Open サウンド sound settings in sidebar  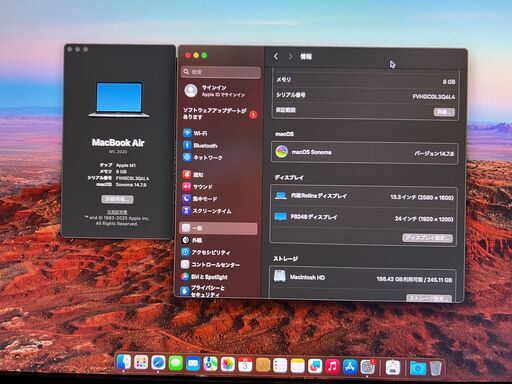click(x=219, y=187)
